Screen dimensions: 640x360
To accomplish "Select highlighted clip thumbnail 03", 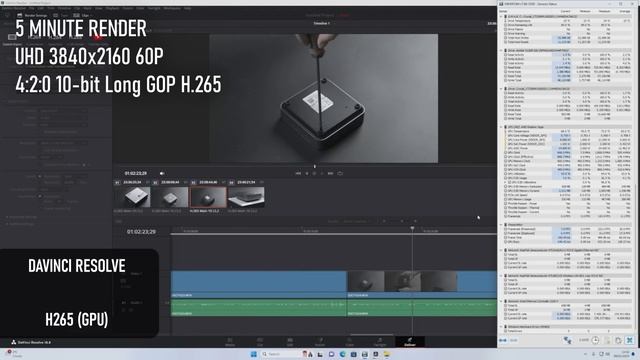I will 208,197.
